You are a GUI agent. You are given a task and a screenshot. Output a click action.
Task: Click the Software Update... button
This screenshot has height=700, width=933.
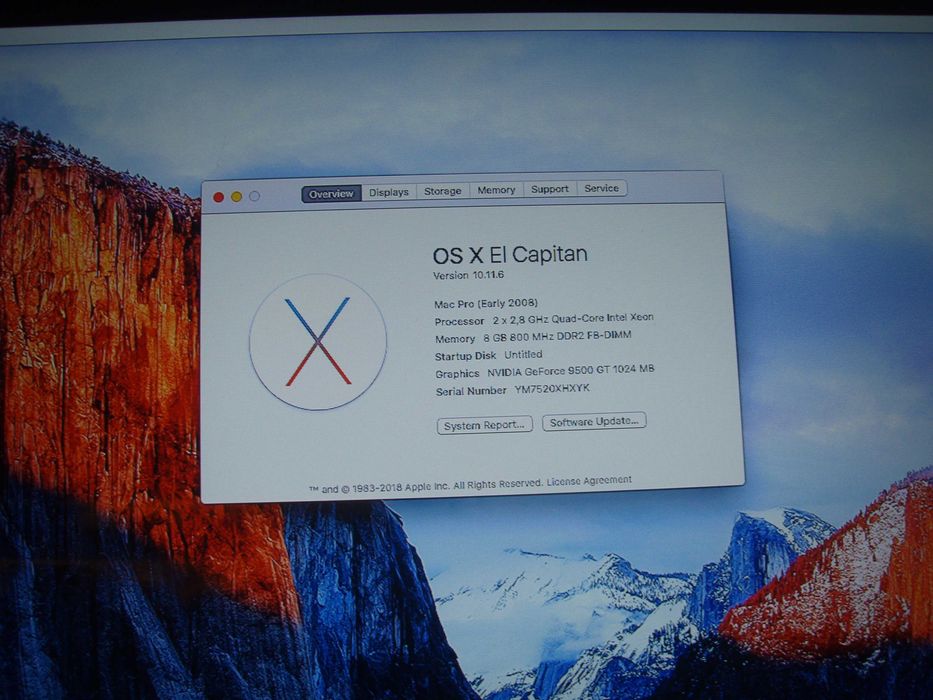pos(594,421)
